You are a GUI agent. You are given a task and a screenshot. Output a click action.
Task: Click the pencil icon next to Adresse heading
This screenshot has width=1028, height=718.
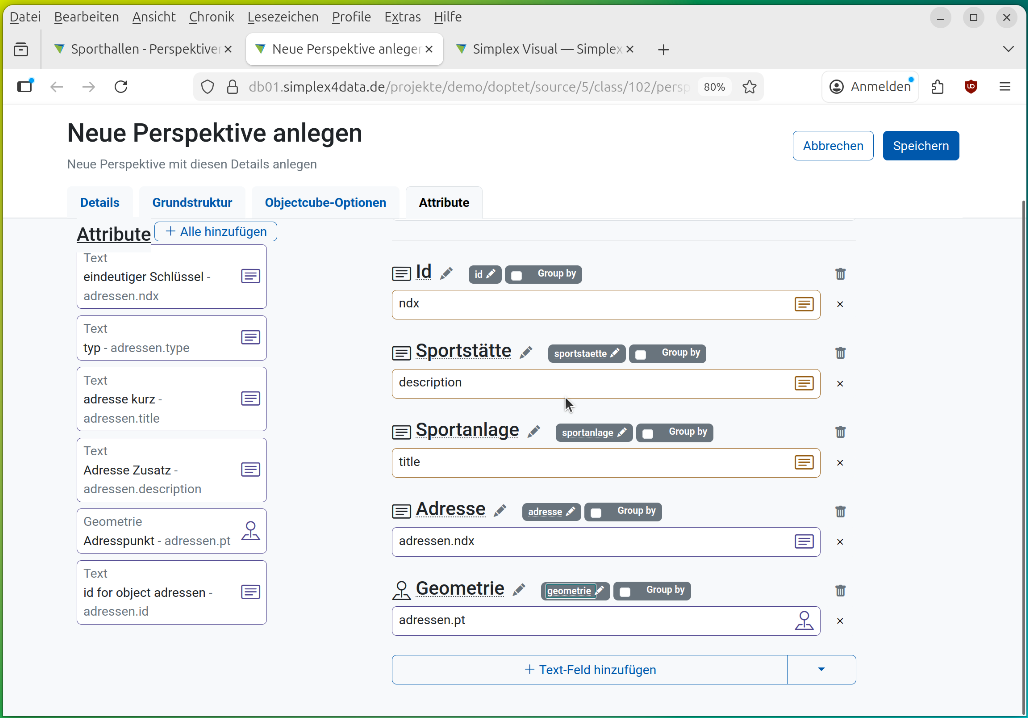[x=500, y=511]
